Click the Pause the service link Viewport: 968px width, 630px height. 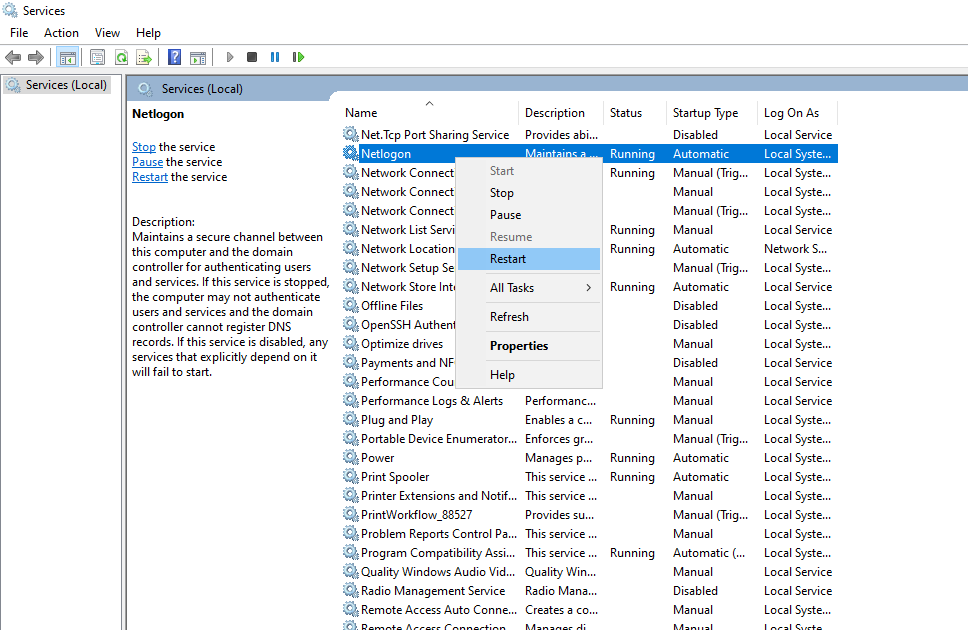(148, 162)
